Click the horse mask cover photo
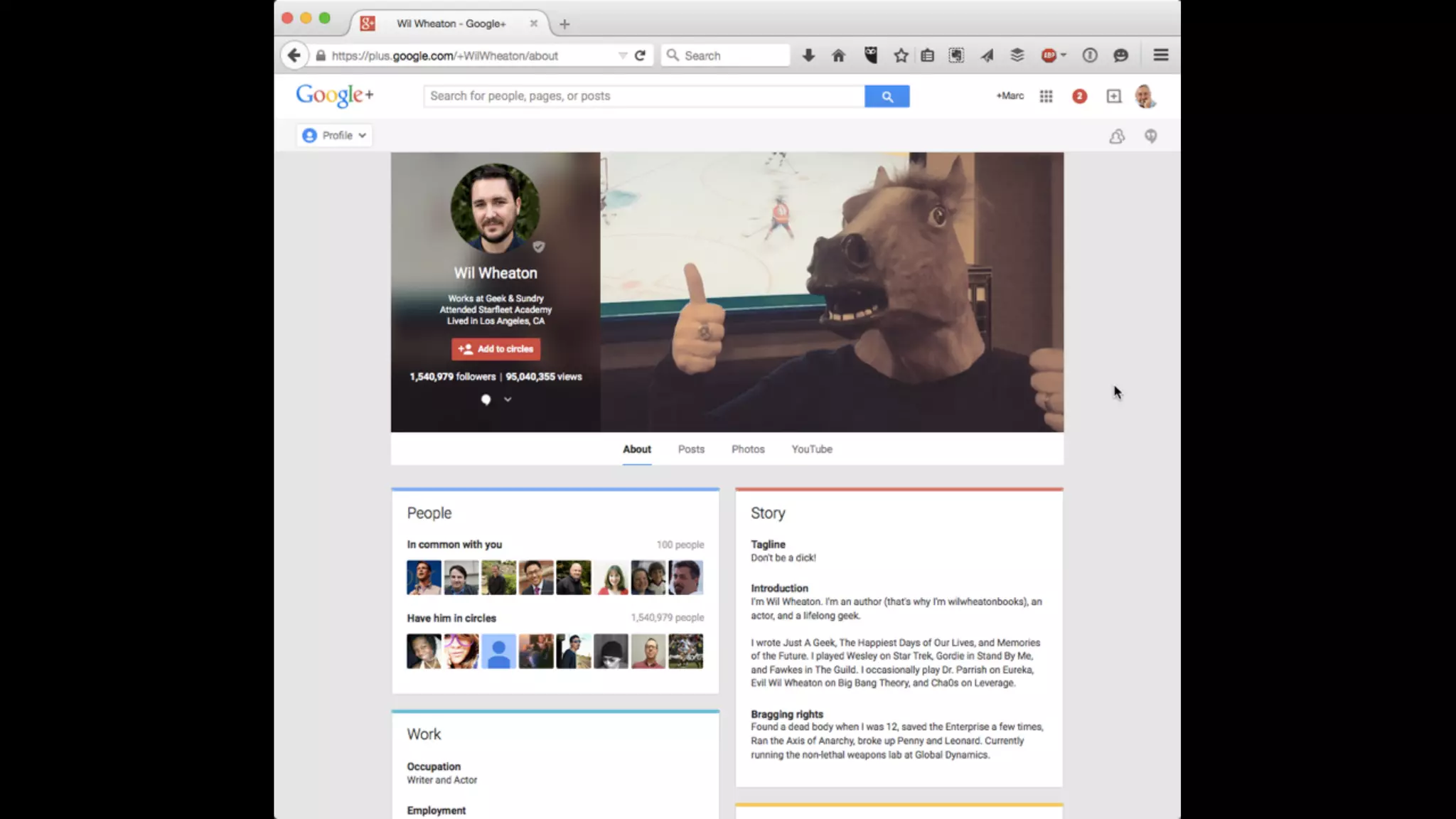This screenshot has height=819, width=1456. (832, 292)
